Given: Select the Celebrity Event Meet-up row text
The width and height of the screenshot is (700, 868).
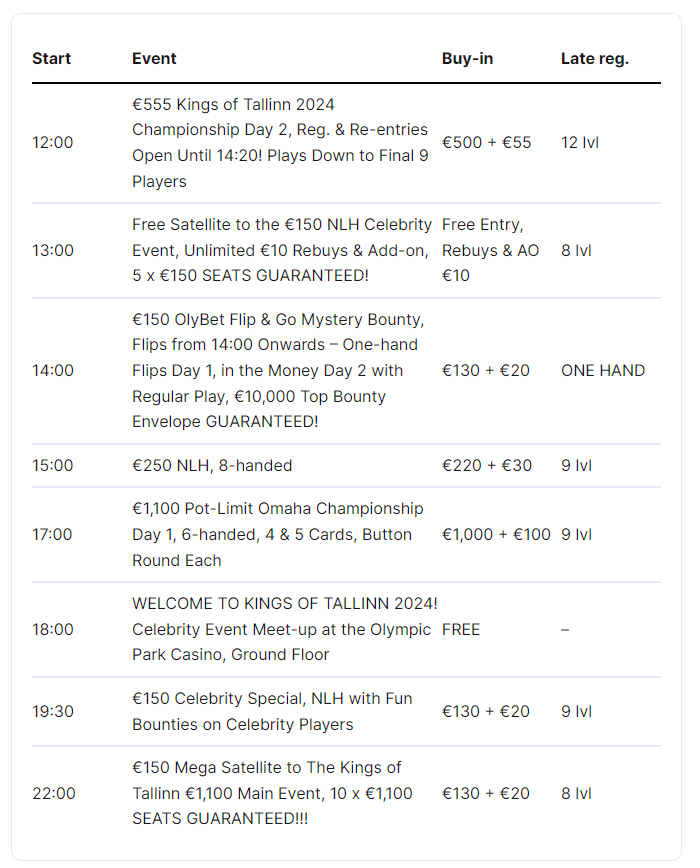Looking at the screenshot, I should [x=284, y=629].
